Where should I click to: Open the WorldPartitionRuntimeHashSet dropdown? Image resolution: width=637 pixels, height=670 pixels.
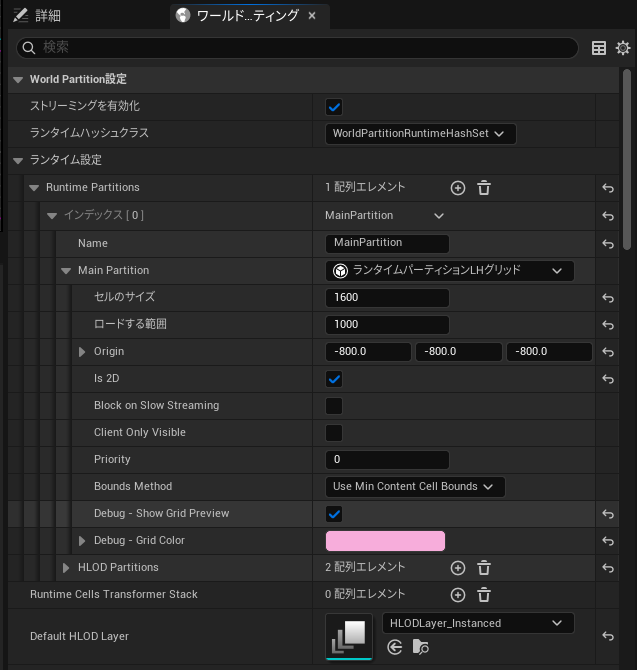point(420,134)
